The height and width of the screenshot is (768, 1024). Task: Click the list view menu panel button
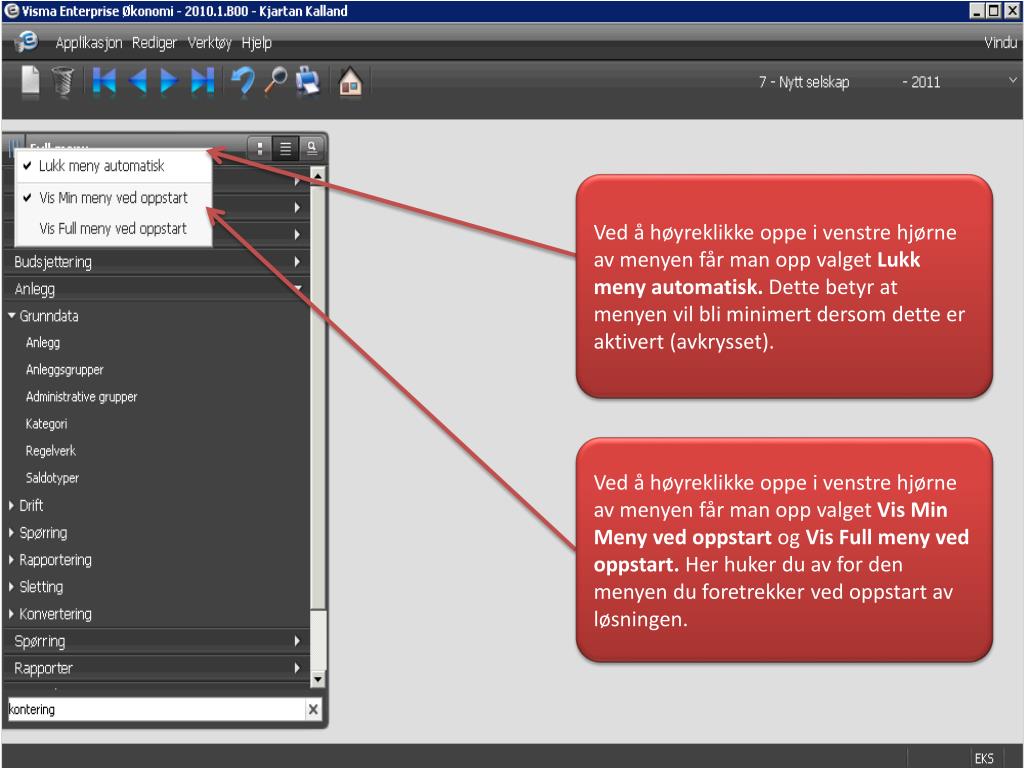click(x=285, y=148)
